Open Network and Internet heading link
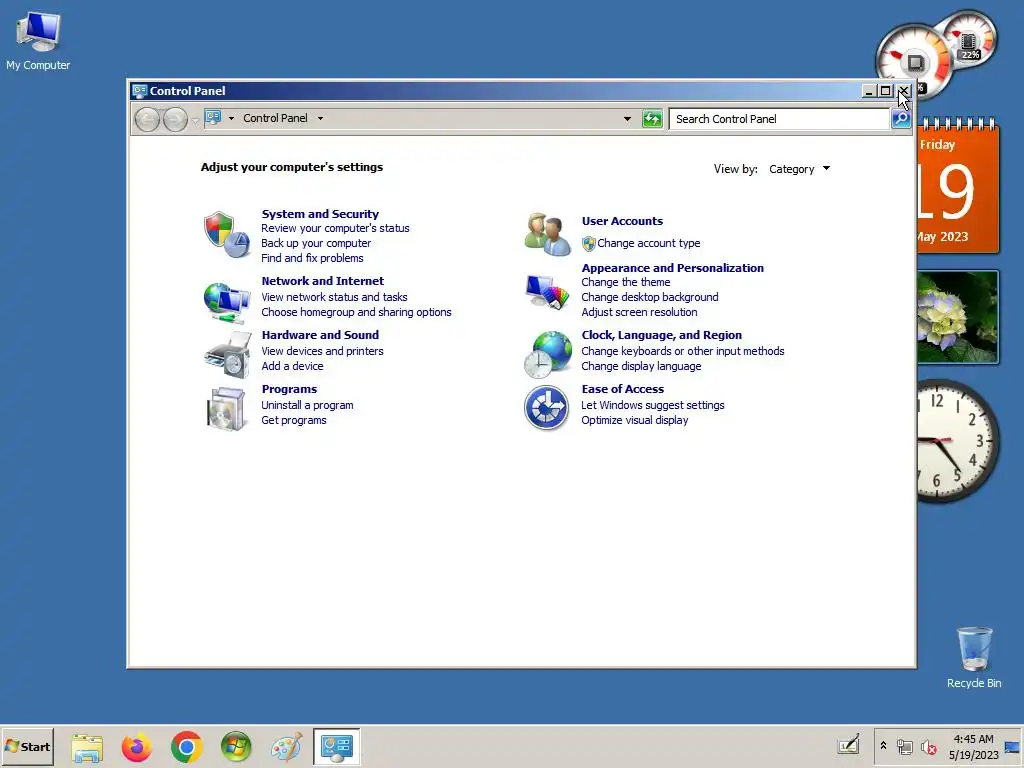 tap(323, 281)
